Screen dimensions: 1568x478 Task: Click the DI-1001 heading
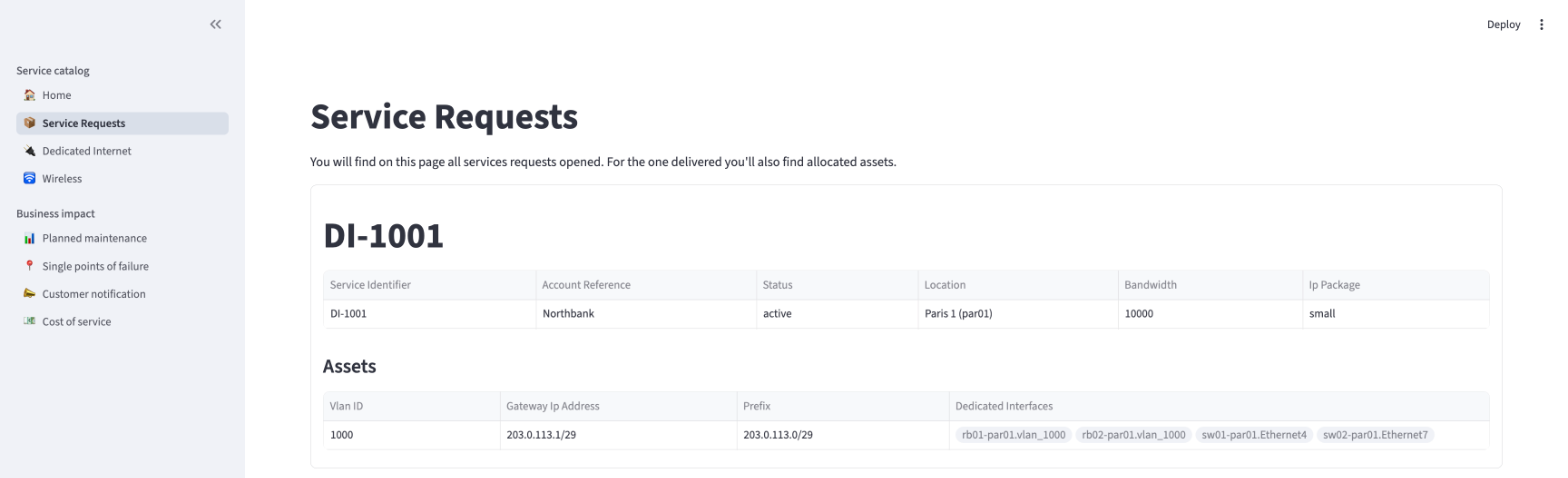pyautogui.click(x=383, y=235)
